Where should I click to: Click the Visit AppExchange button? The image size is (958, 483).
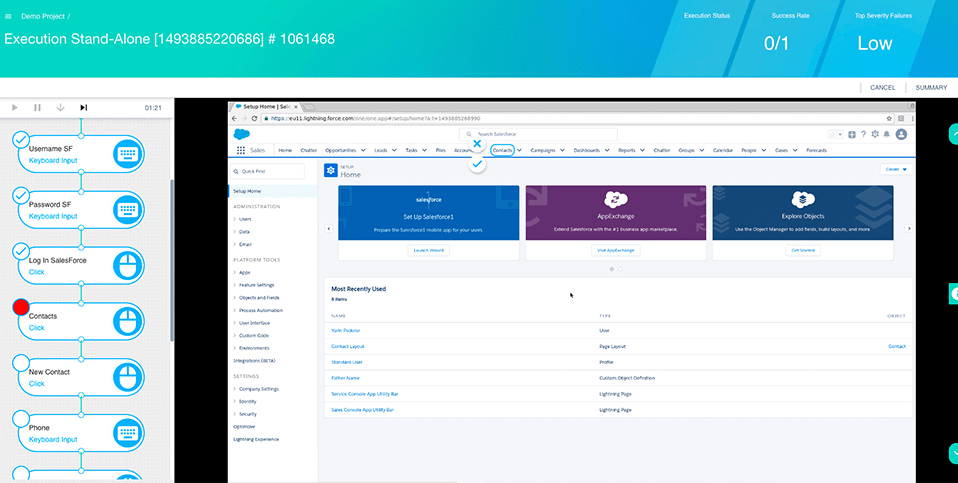coord(616,250)
